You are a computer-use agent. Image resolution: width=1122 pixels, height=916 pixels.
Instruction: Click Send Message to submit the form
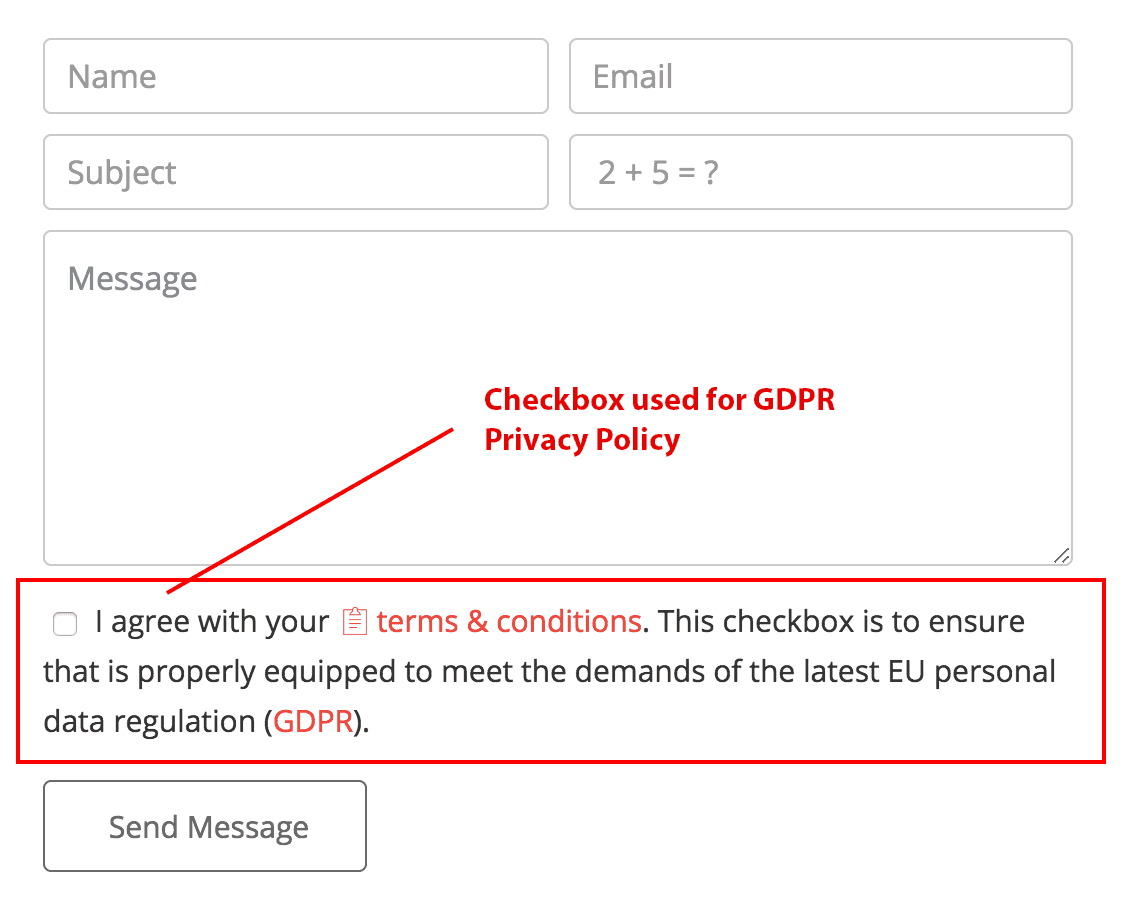pos(204,826)
